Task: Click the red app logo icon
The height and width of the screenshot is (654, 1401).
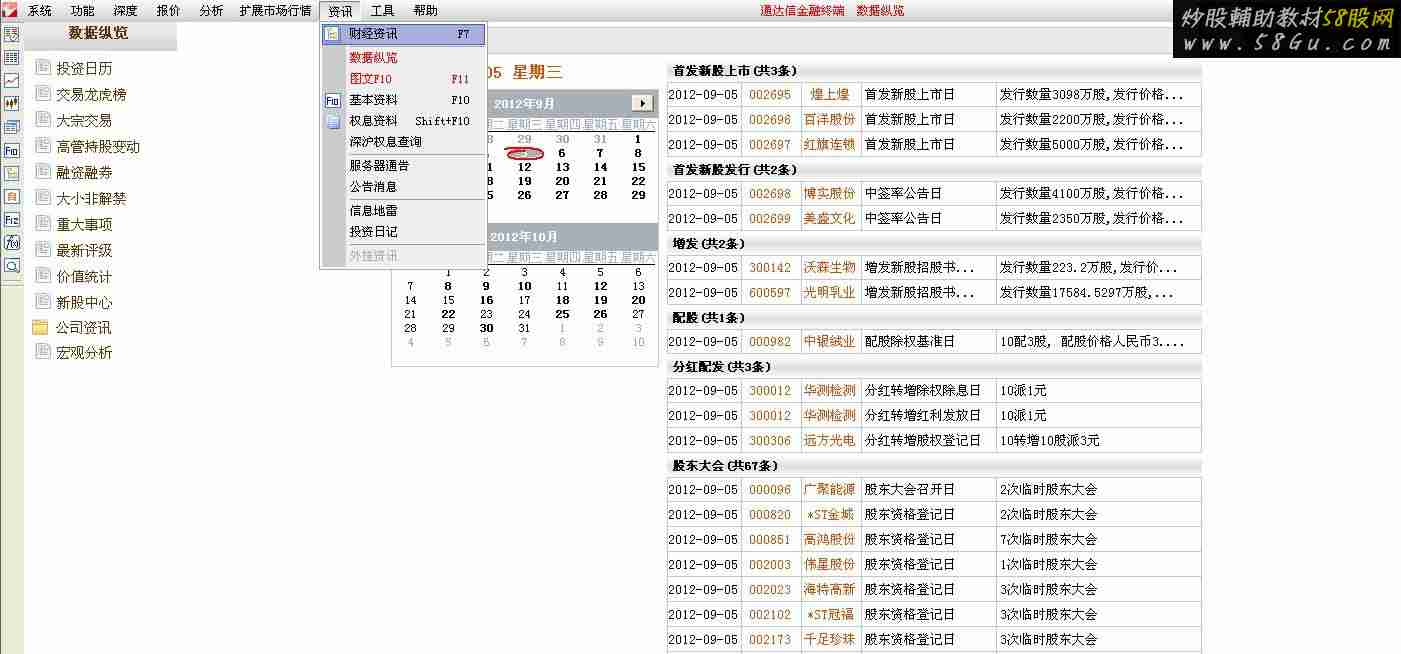Action: pos(10,11)
